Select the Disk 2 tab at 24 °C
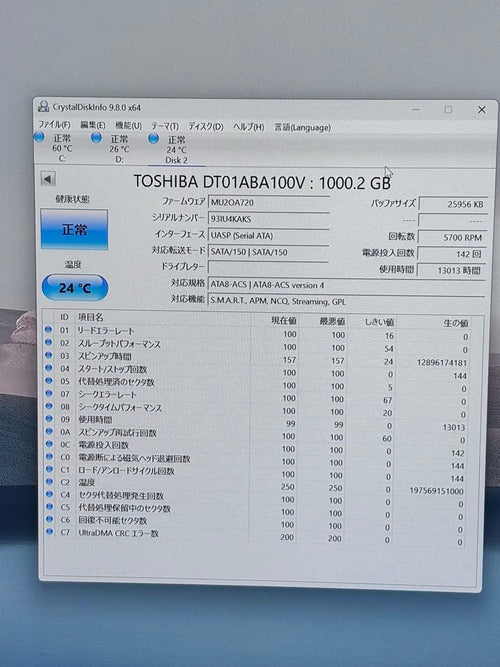 (x=176, y=150)
